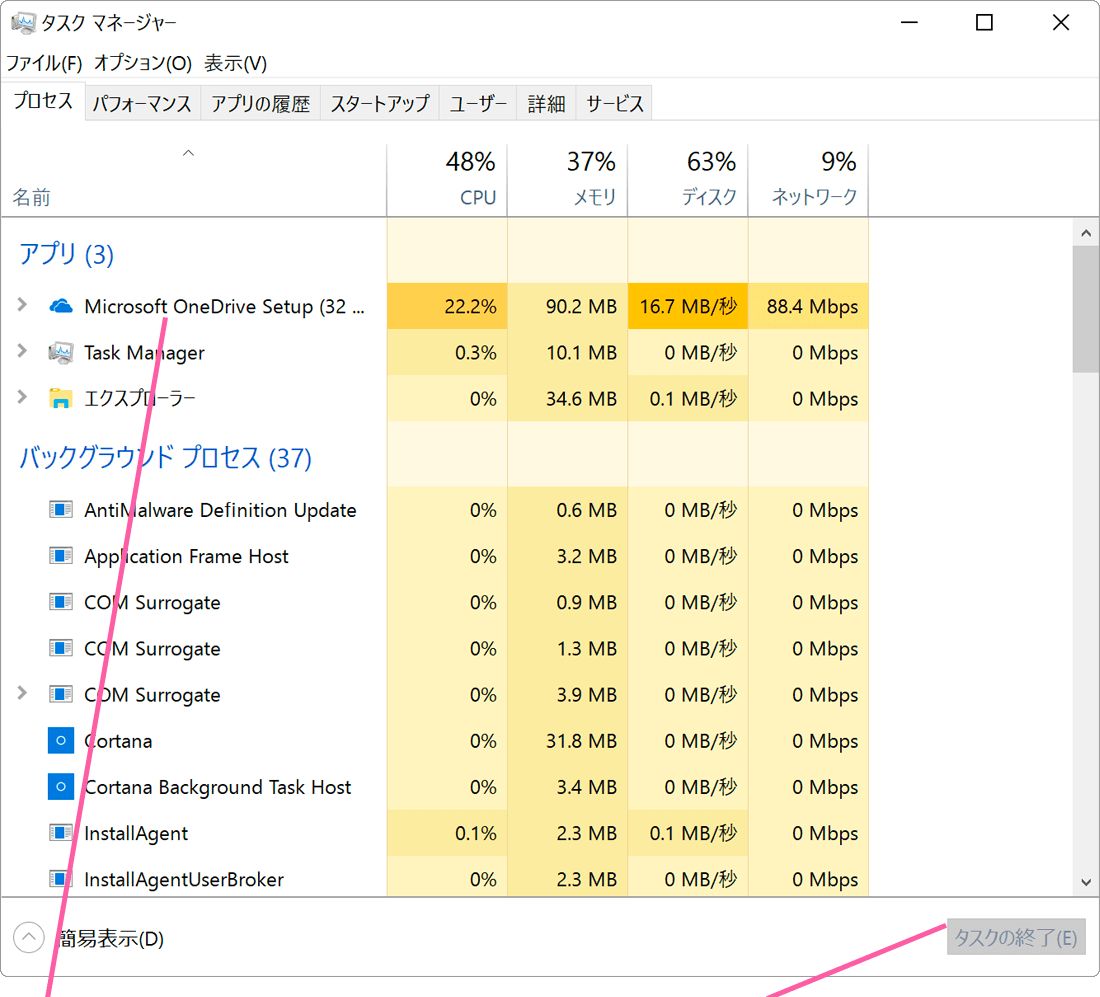Click the Cortana blue circle icon
This screenshot has height=997, width=1100.
click(x=61, y=740)
